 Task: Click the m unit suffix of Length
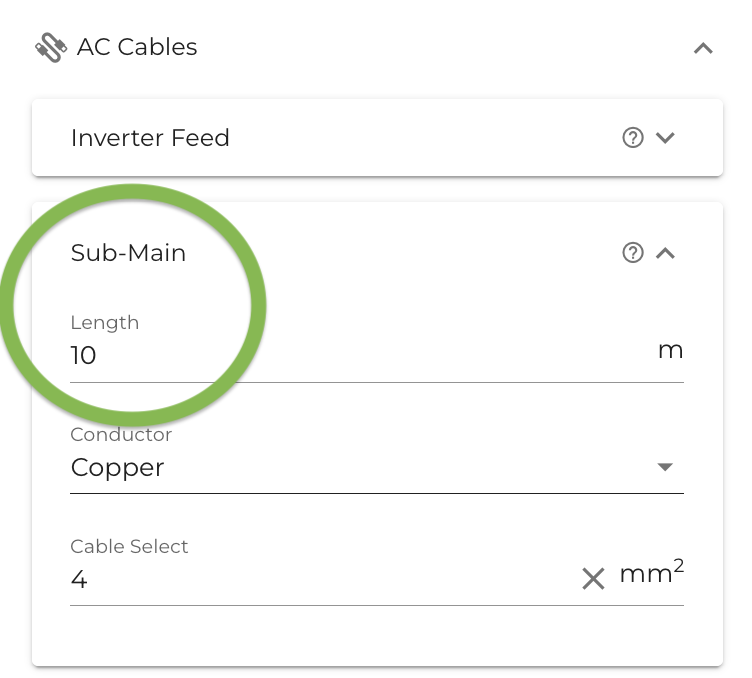point(670,351)
